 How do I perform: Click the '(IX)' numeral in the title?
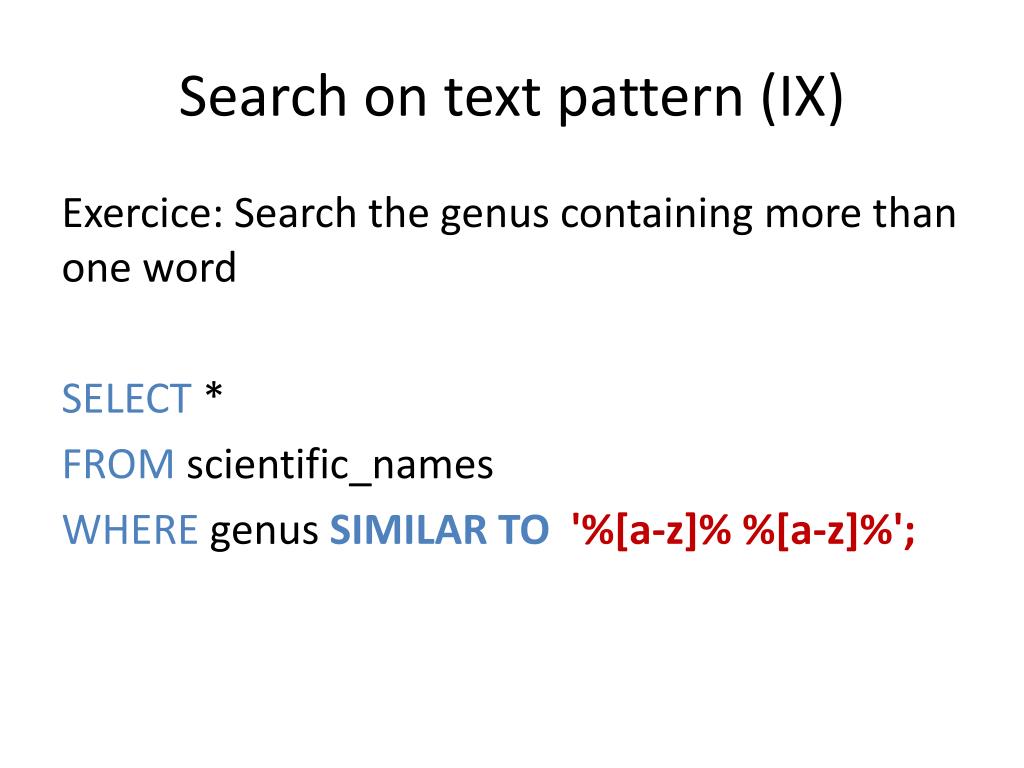[x=803, y=97]
